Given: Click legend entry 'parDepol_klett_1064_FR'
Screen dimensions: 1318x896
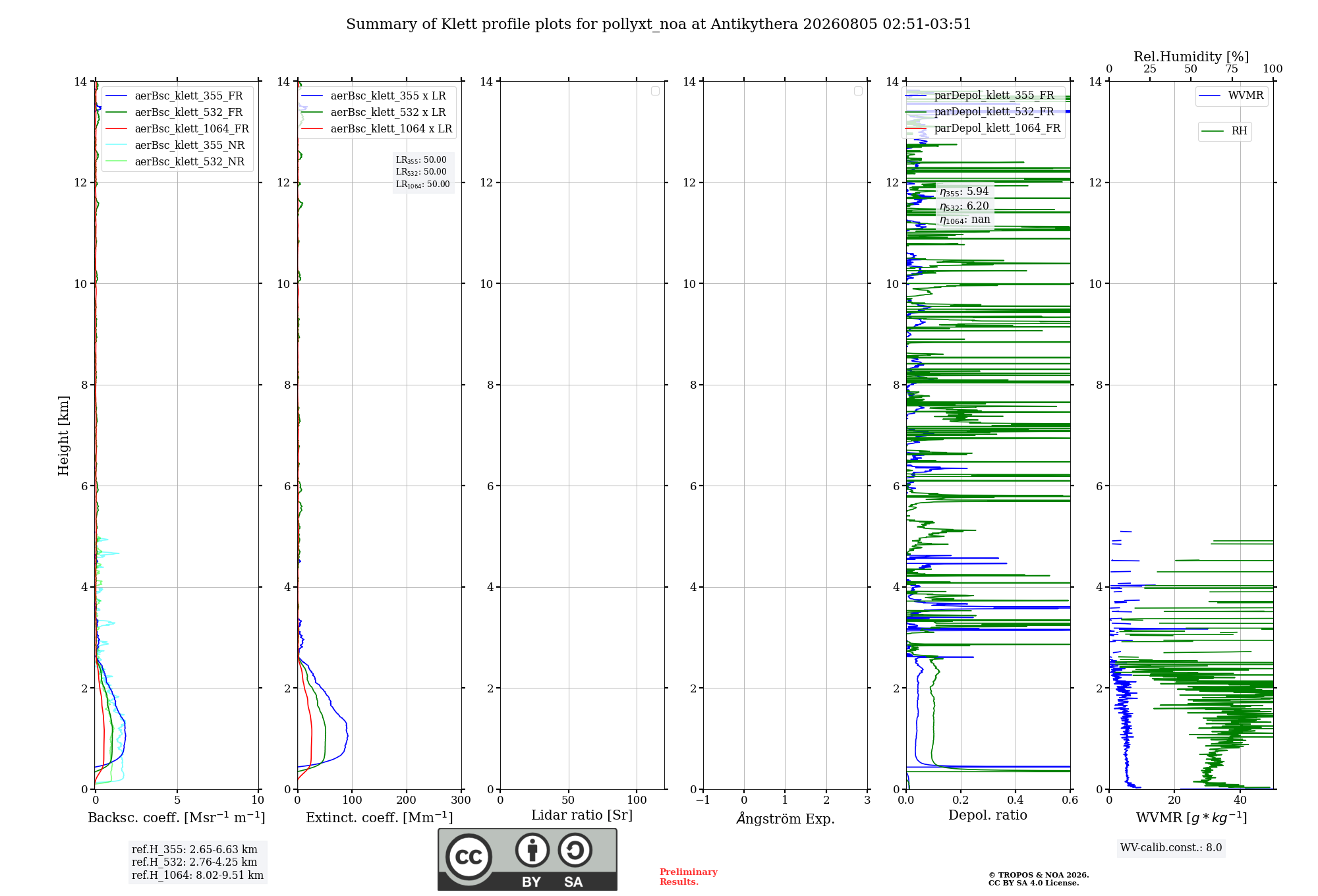Looking at the screenshot, I should point(997,128).
